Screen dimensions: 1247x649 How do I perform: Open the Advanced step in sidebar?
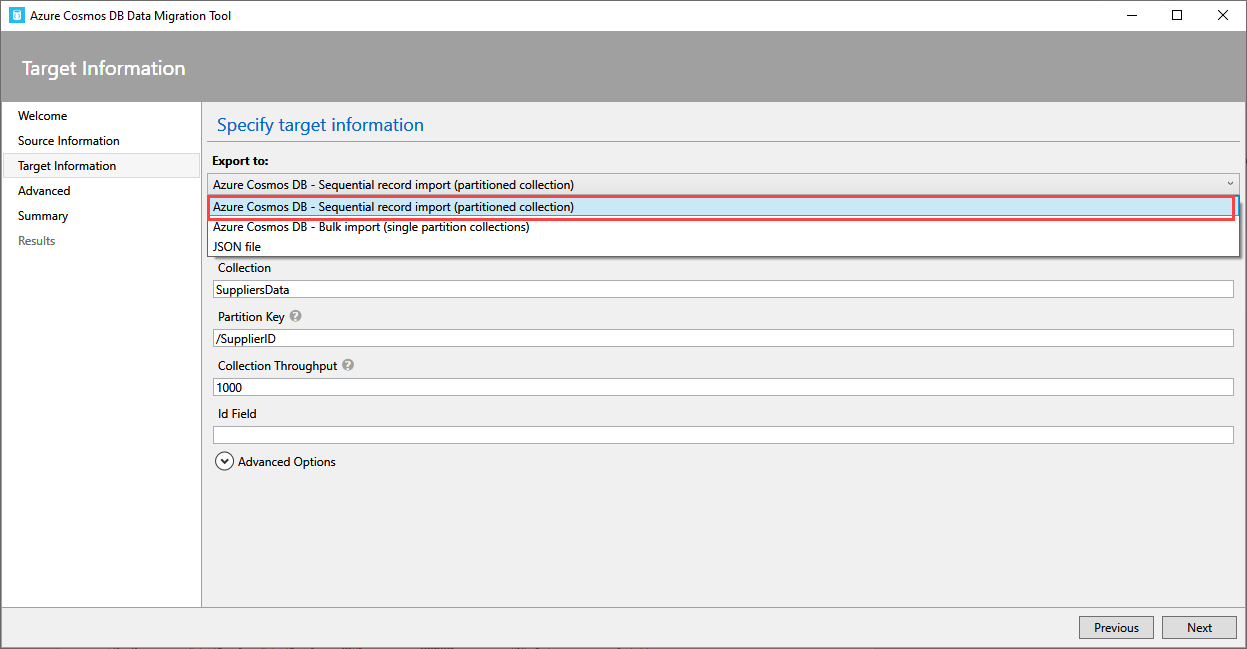101,191
